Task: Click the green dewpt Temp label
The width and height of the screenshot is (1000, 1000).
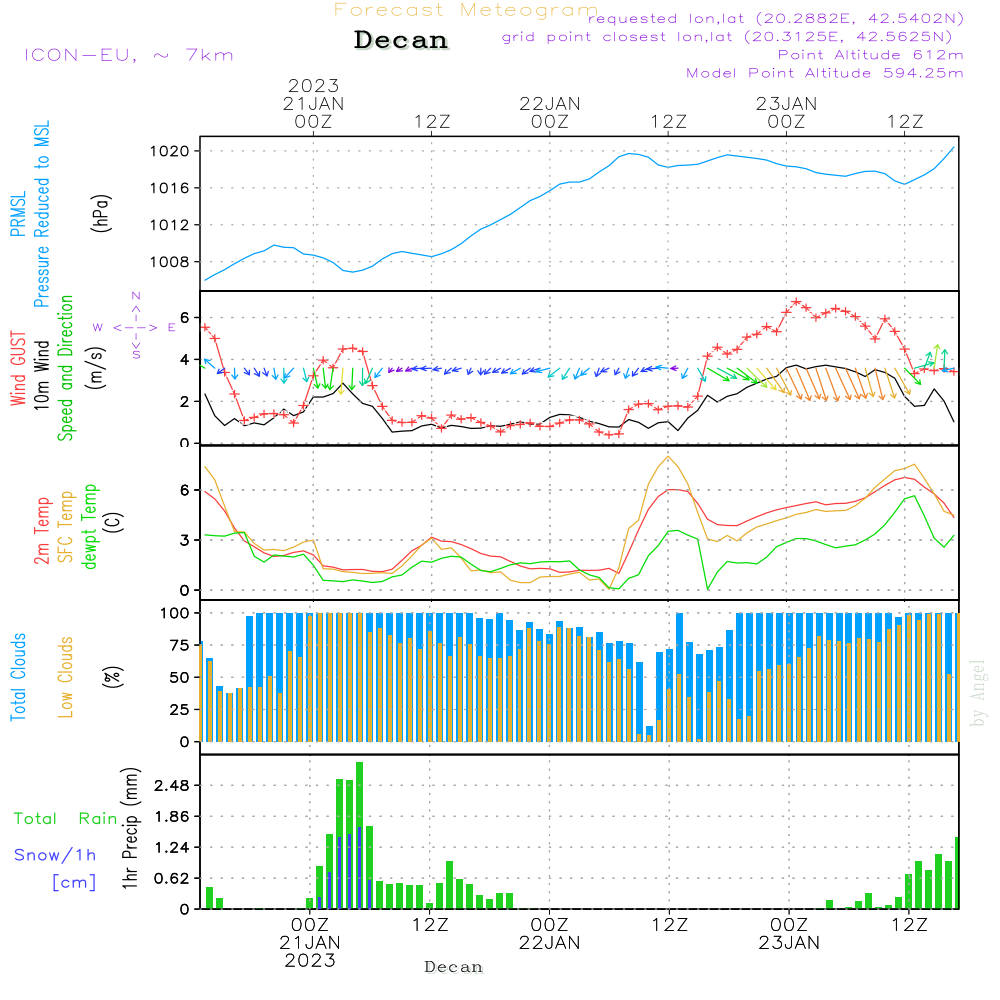Action: coord(90,525)
